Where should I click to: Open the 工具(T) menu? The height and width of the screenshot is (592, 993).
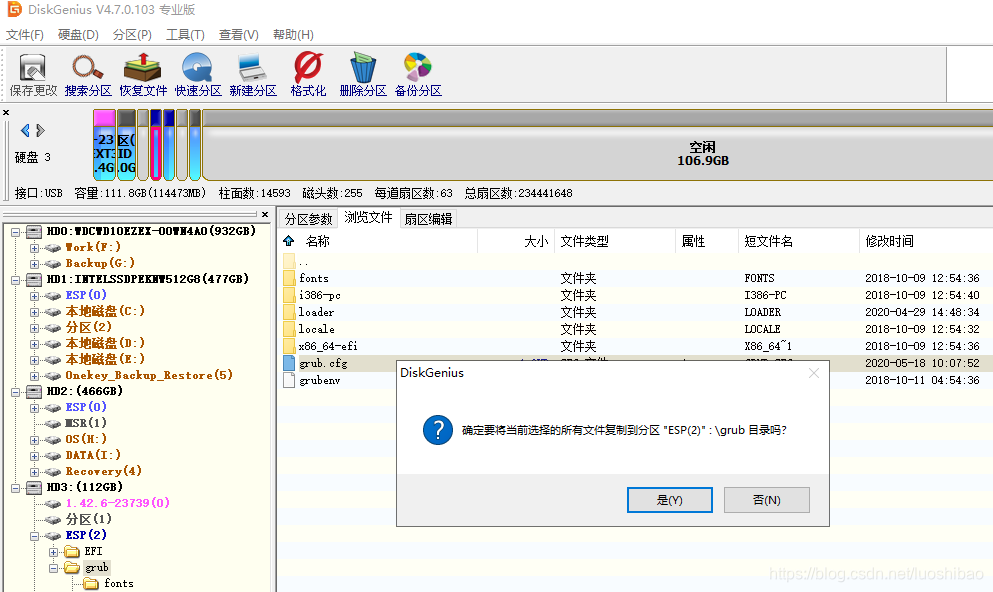coord(185,35)
